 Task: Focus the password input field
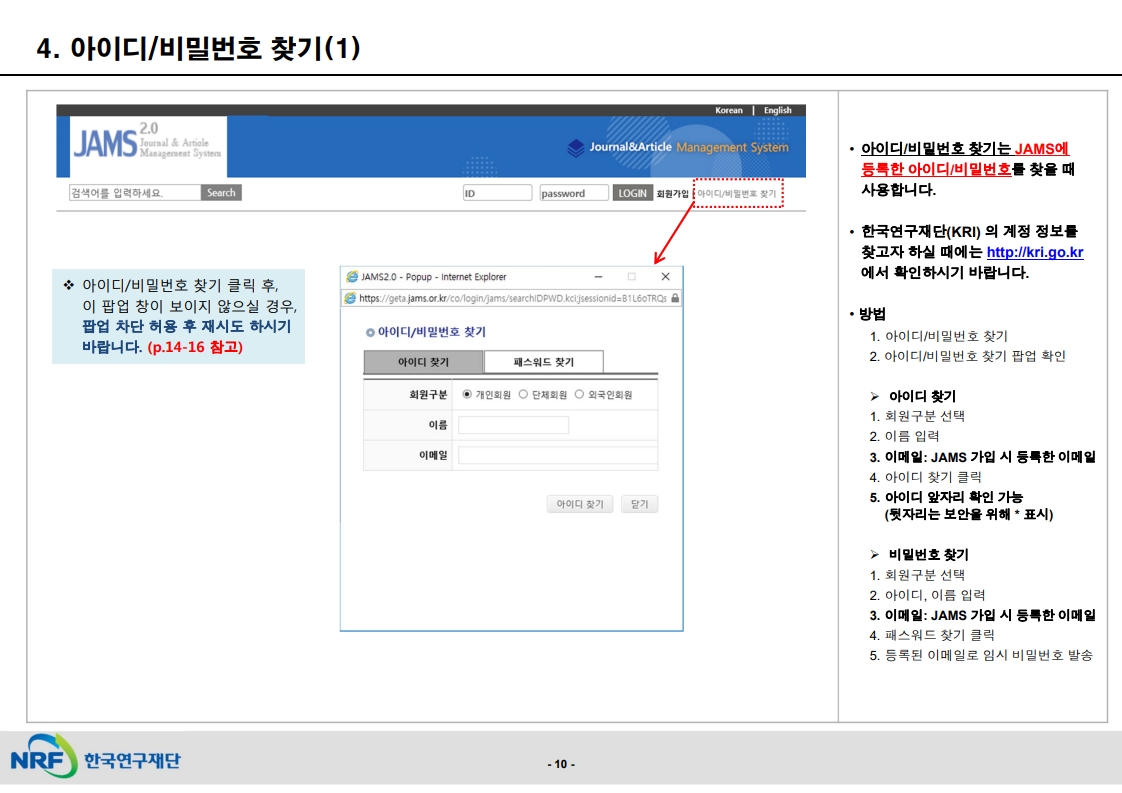[574, 193]
